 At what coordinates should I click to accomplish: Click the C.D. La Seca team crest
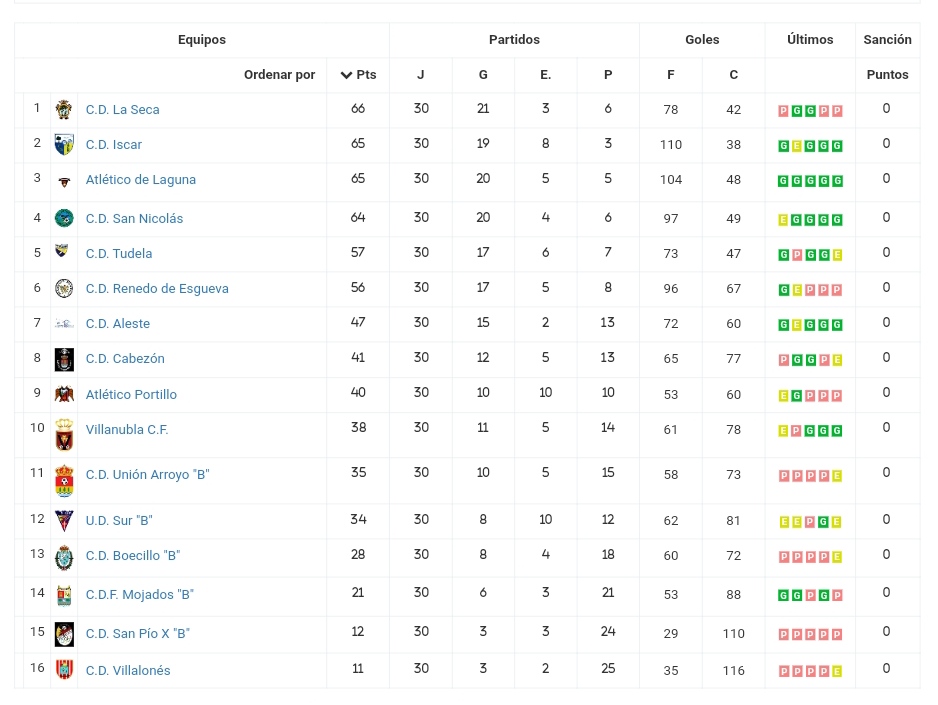(x=64, y=110)
